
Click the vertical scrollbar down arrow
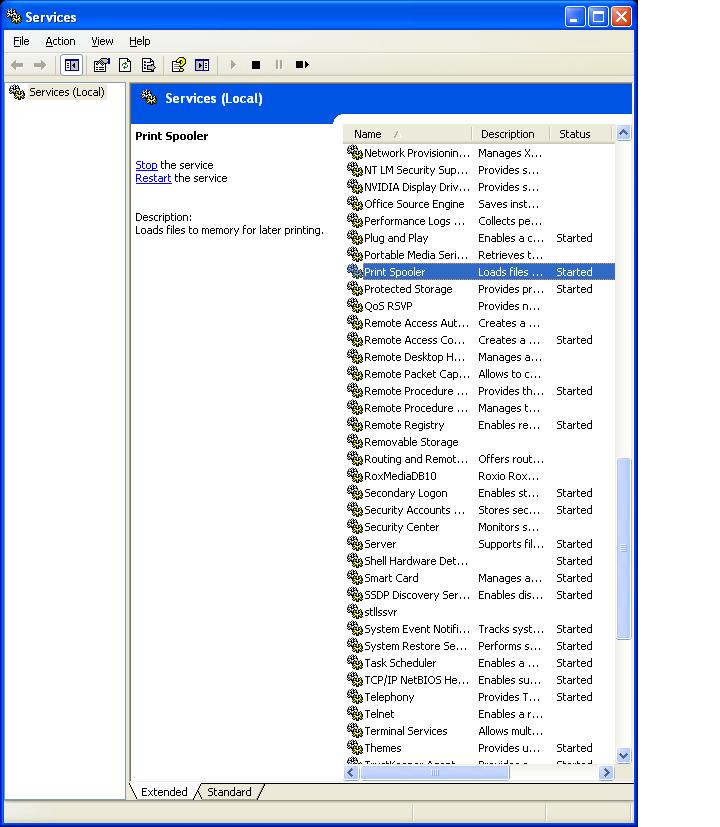[624, 756]
